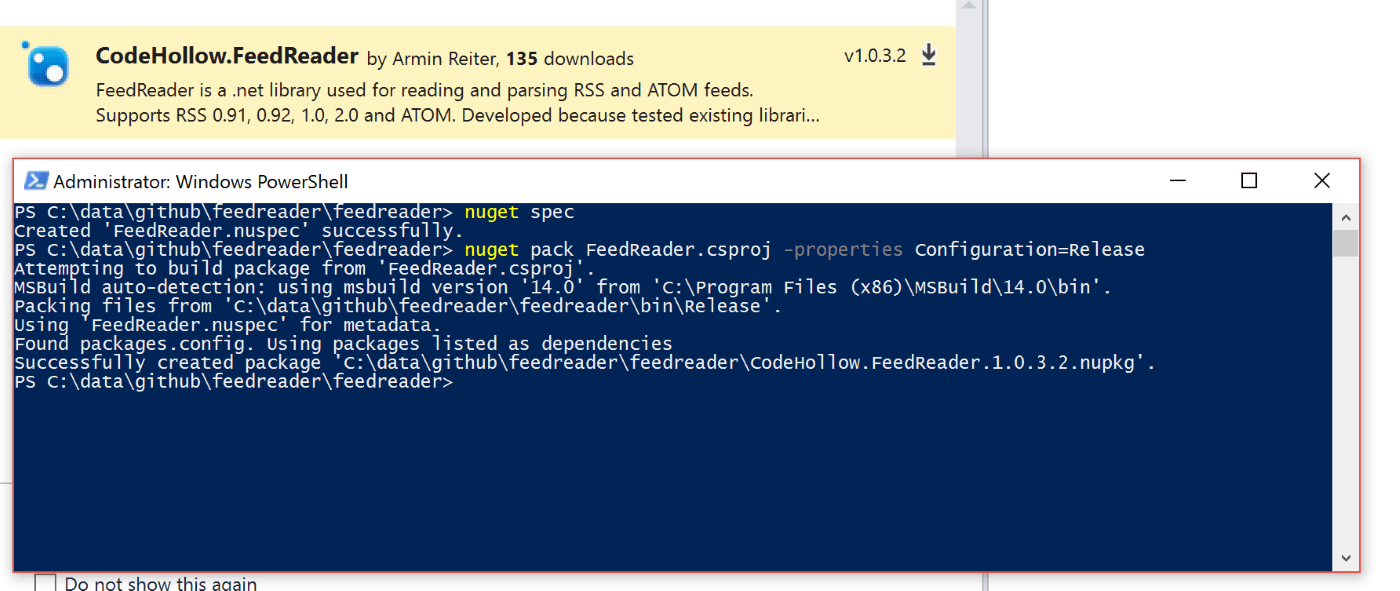Check the 'Do not show this again' checkbox

44,581
